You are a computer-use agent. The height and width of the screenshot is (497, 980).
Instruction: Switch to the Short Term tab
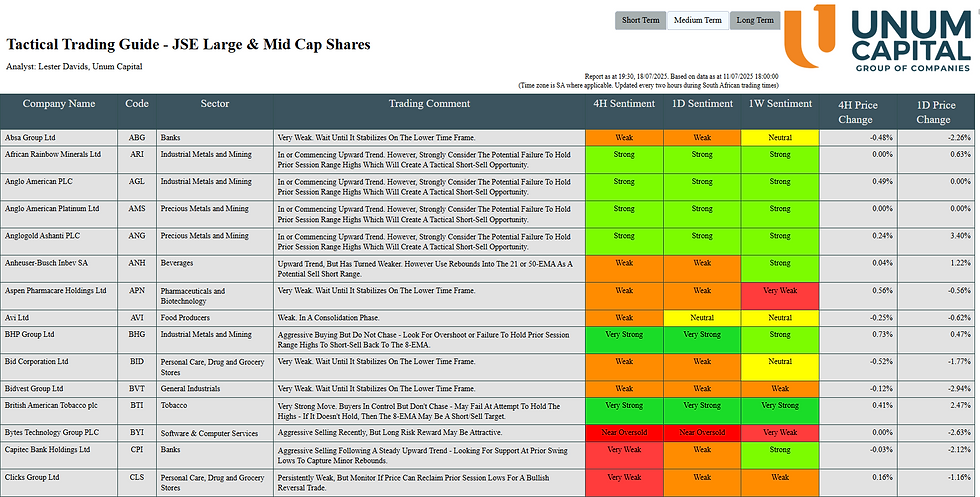(x=641, y=20)
